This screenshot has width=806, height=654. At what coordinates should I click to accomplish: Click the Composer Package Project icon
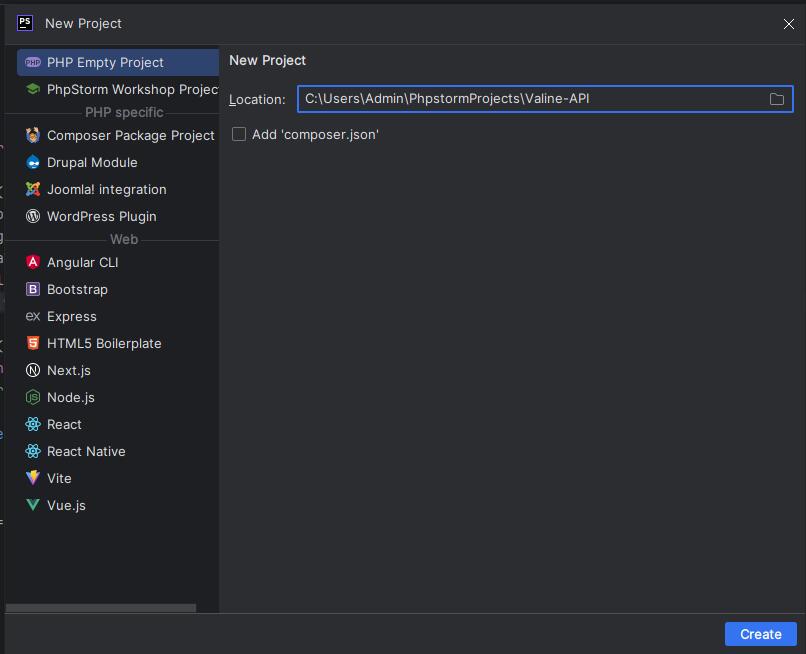click(33, 135)
